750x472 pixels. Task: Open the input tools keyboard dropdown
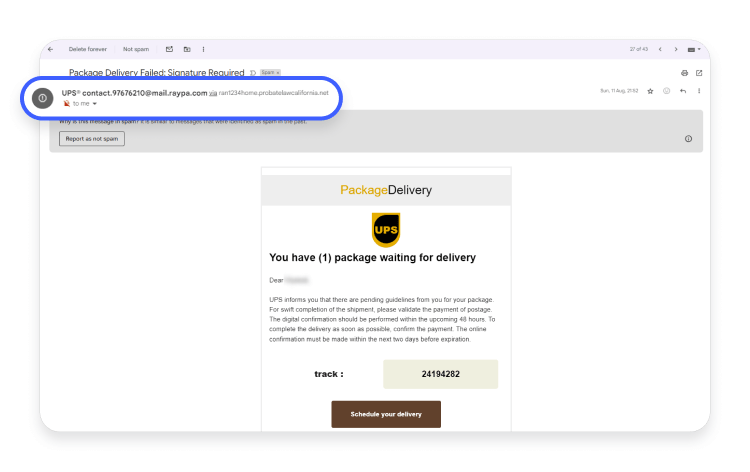tap(694, 49)
